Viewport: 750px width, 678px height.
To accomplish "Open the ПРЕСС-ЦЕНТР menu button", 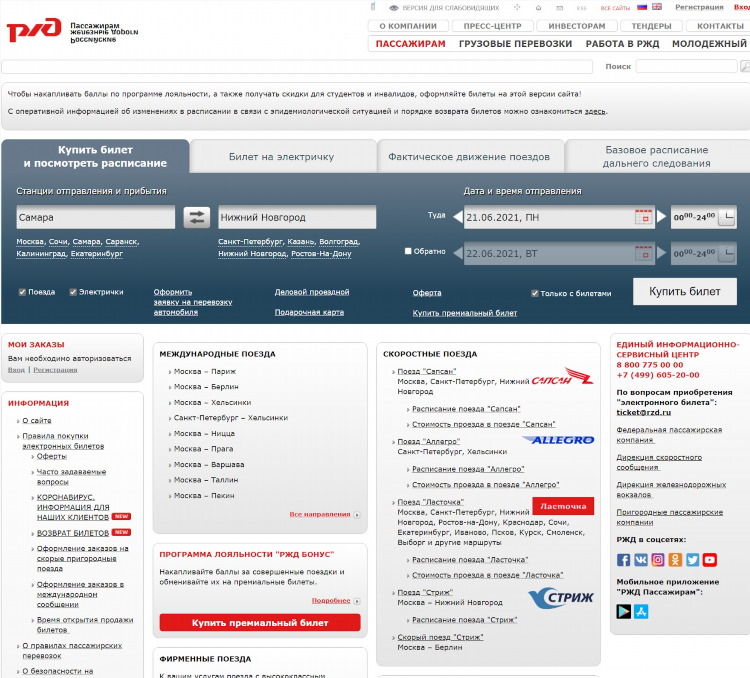I will [493, 26].
